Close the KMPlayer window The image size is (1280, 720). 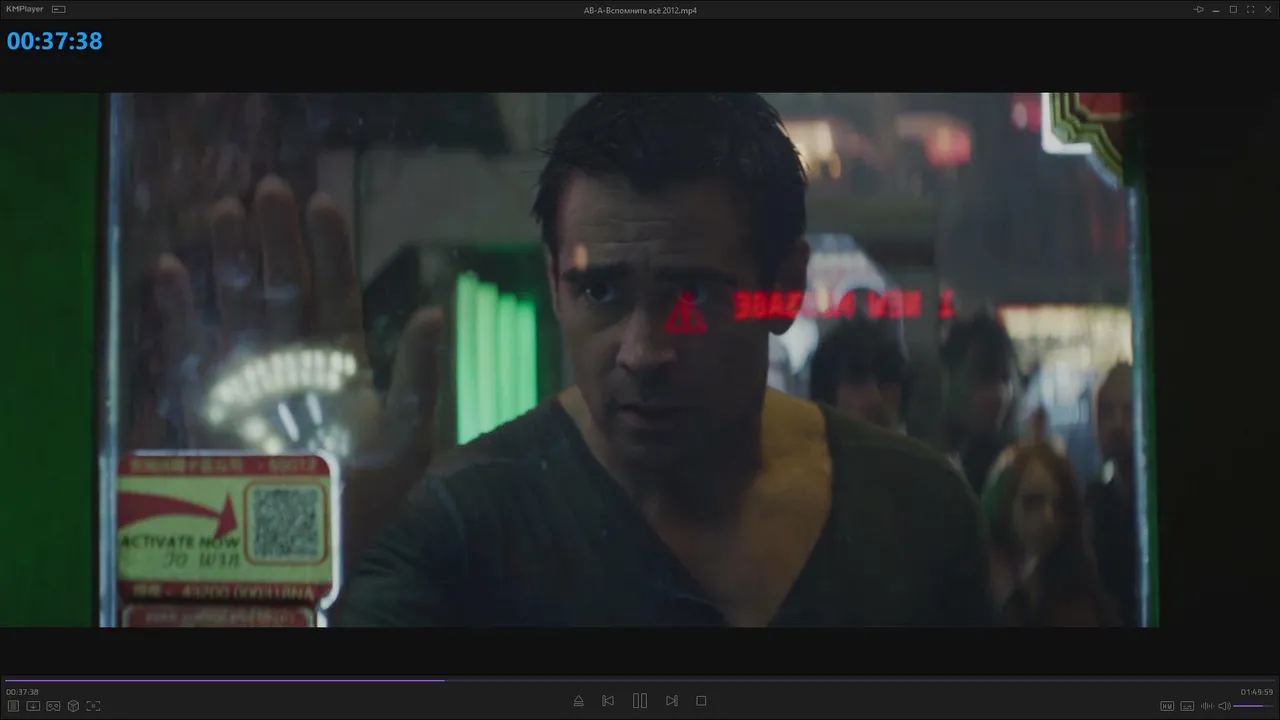click(x=1267, y=9)
